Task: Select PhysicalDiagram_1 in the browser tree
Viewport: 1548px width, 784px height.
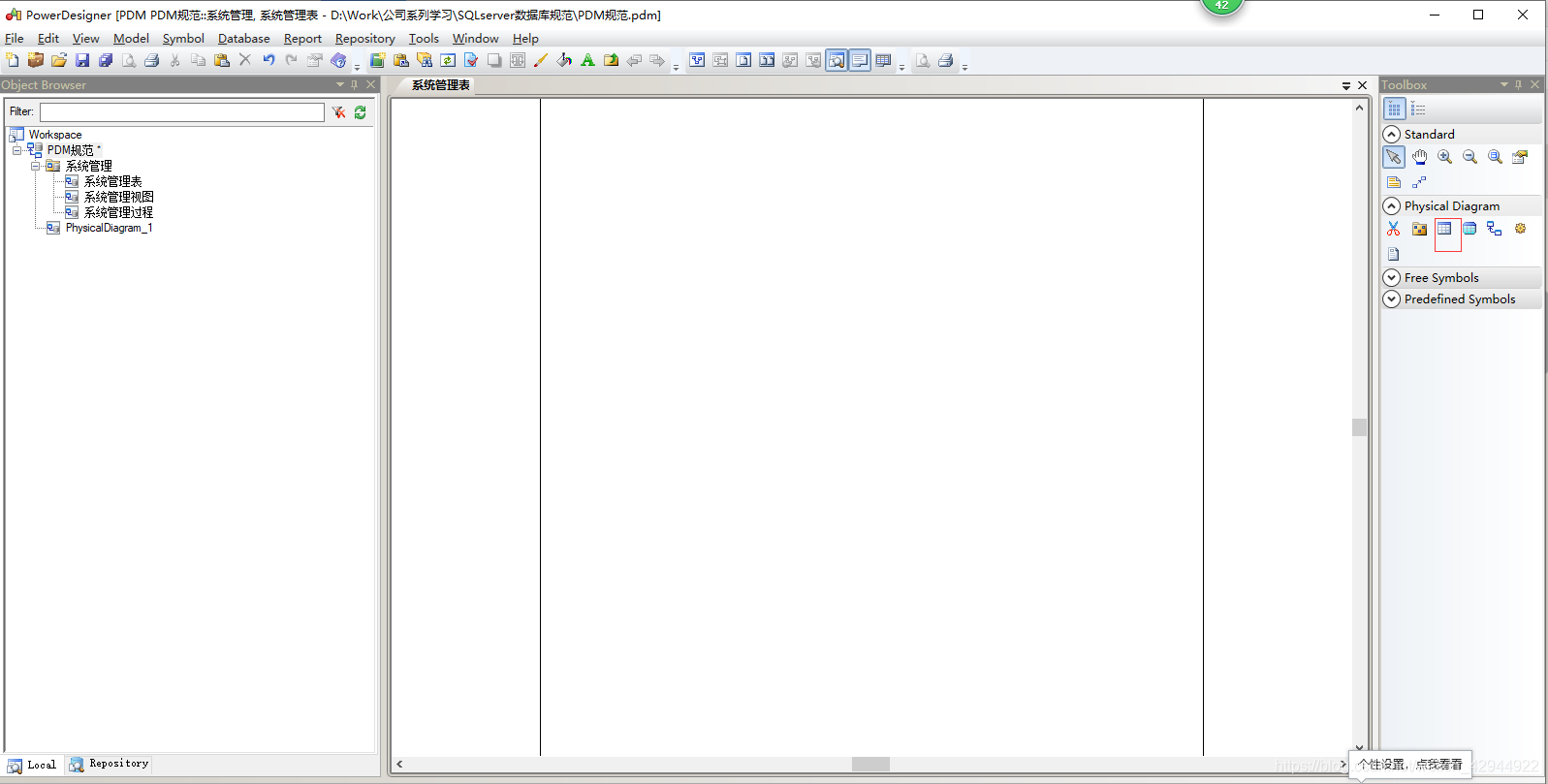Action: tap(109, 228)
